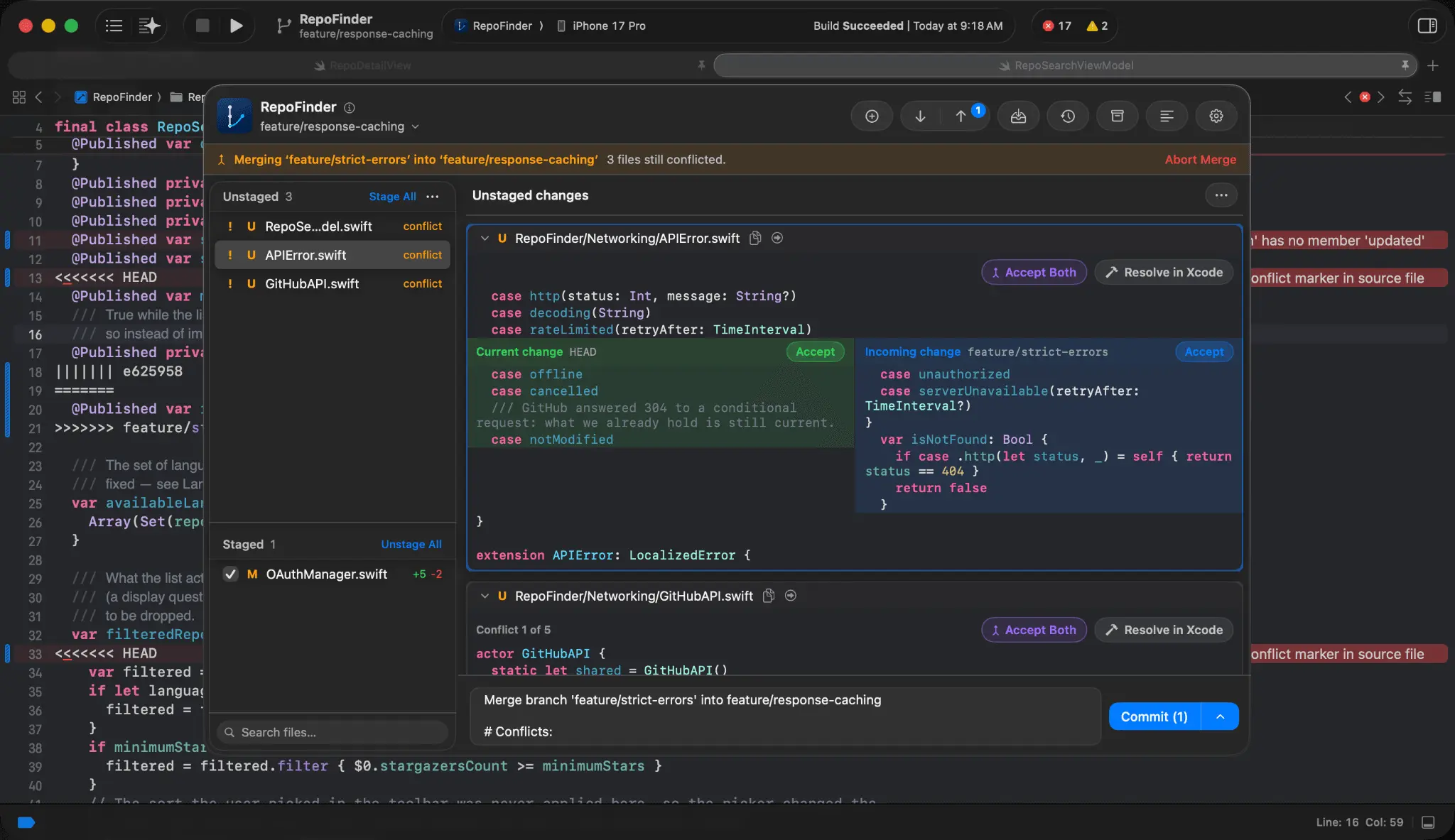Go back in editor history
Viewport: 1455px width, 840px height.
(39, 97)
